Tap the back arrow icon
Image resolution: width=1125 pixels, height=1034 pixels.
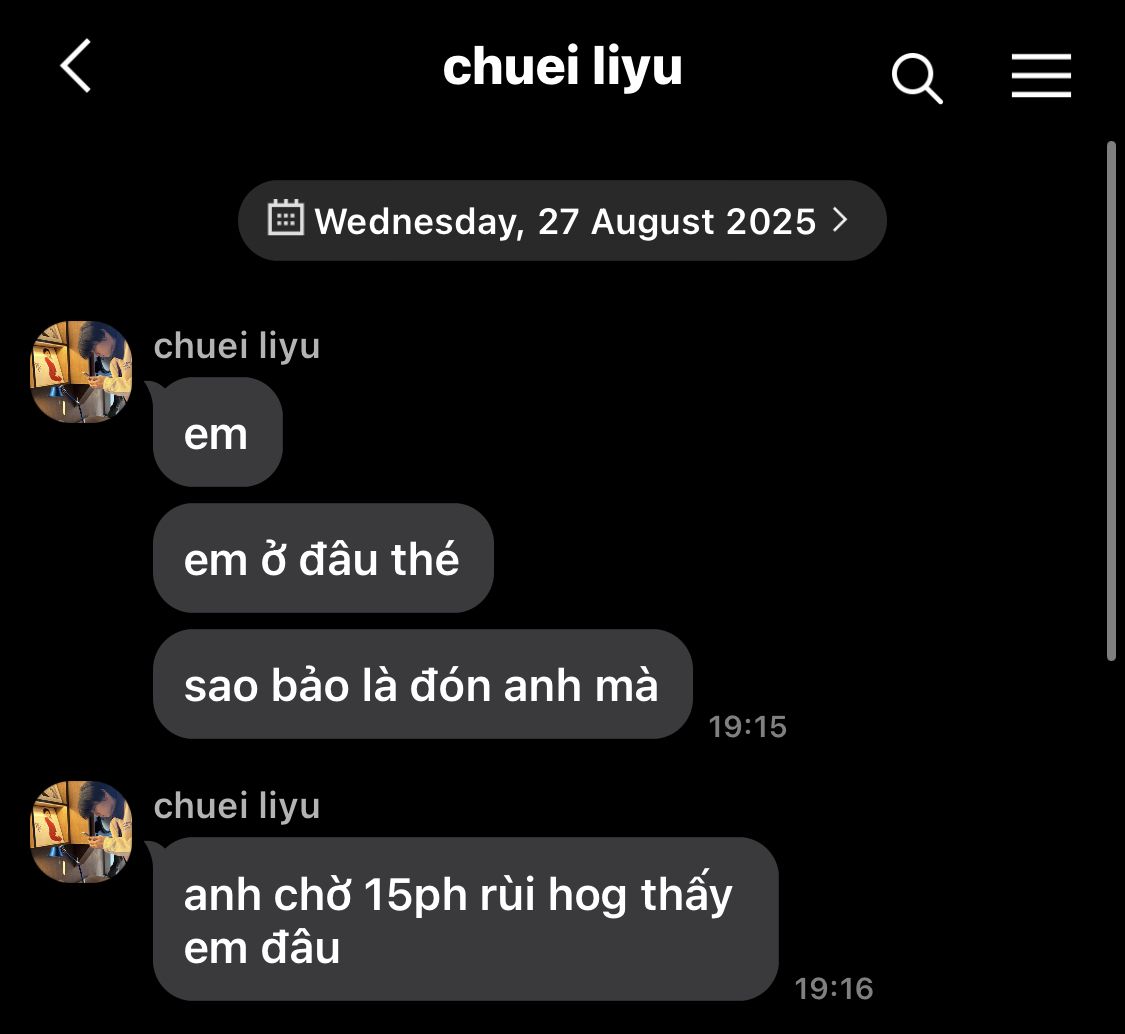pyautogui.click(x=76, y=66)
